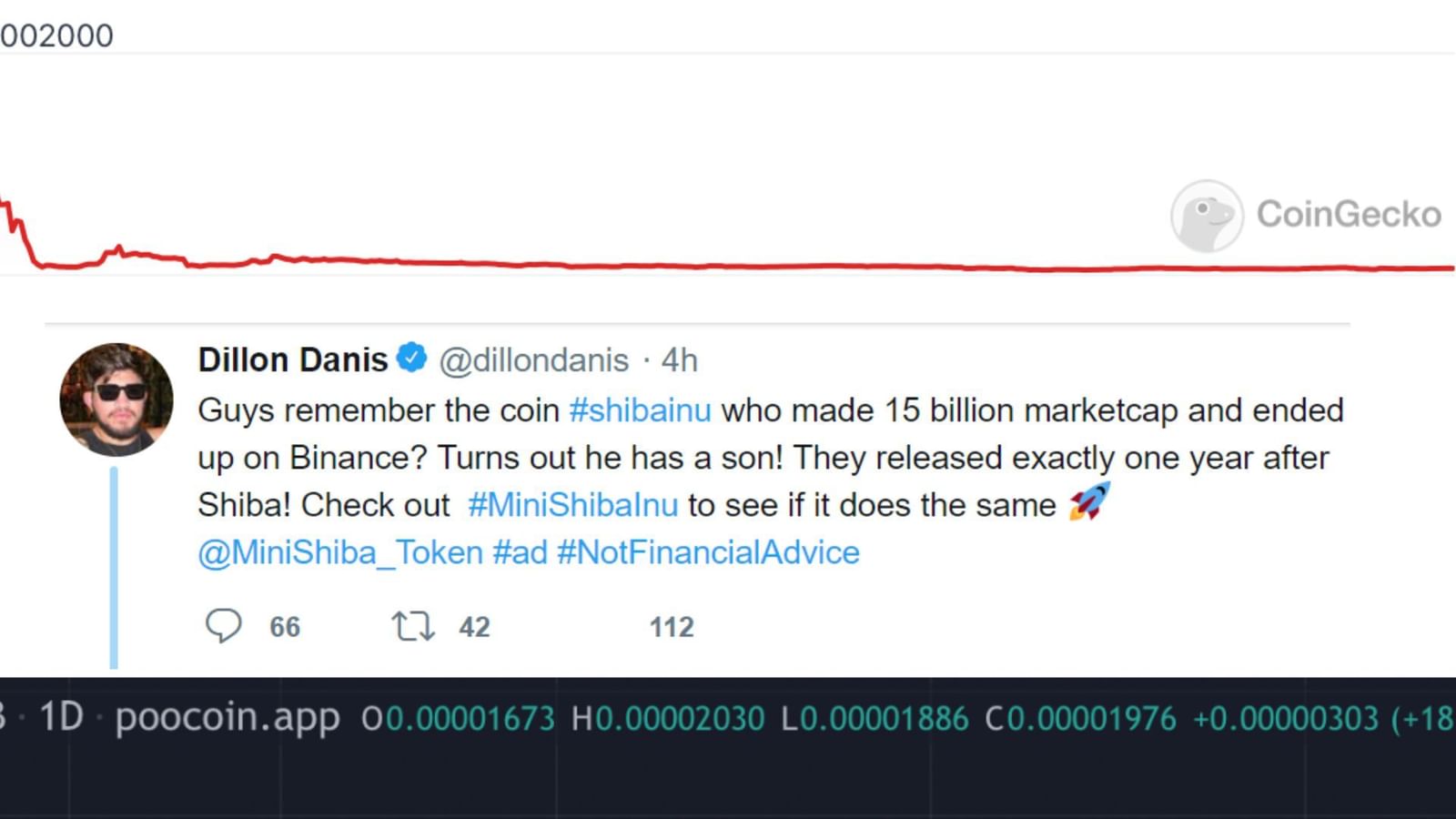Click the 1D timeframe label
This screenshot has width=1456, height=819.
coord(61,717)
